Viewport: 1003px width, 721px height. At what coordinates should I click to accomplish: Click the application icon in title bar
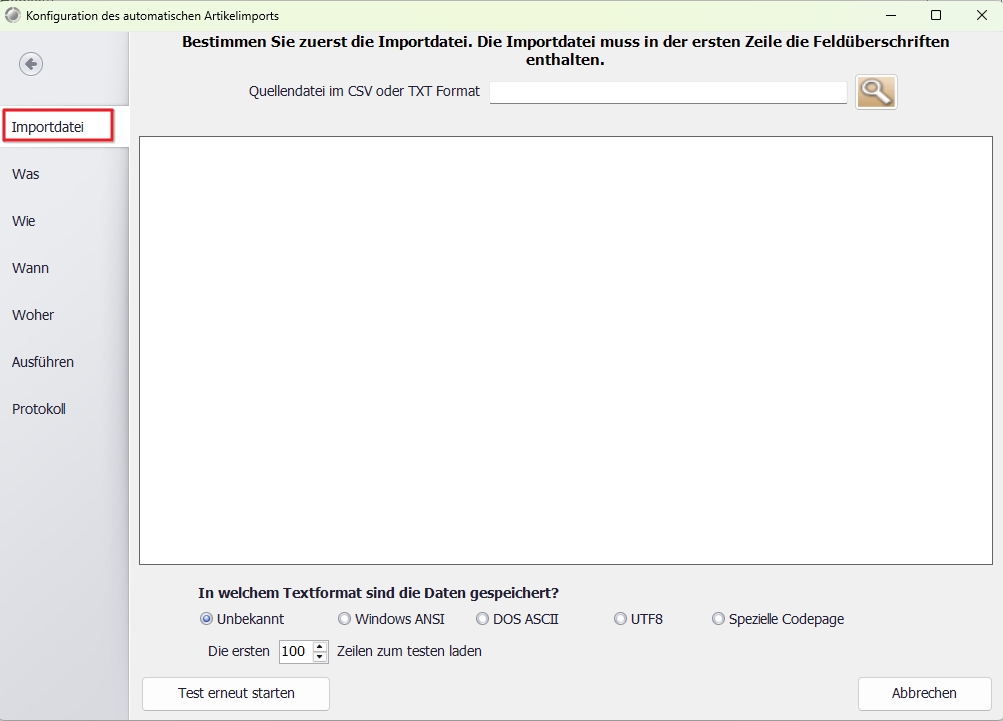12,15
